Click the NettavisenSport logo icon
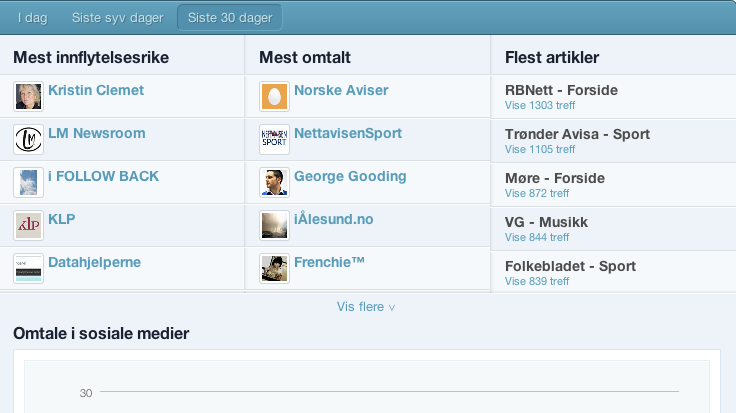 point(274,139)
